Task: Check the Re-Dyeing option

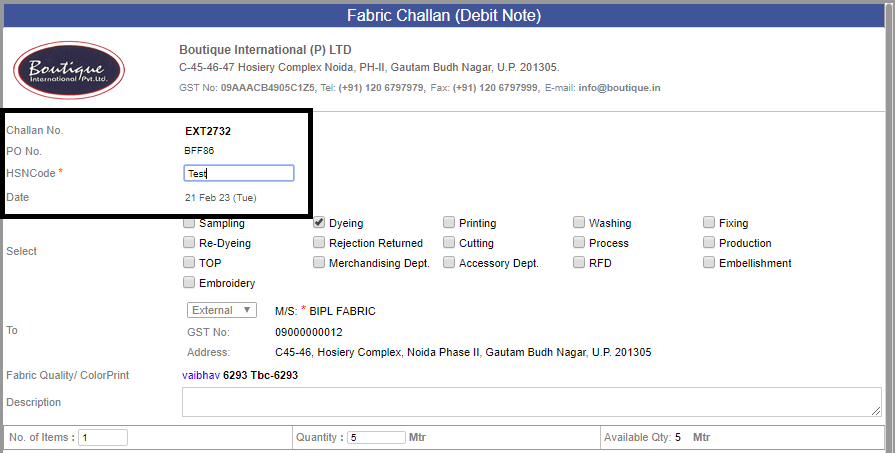Action: tap(189, 242)
